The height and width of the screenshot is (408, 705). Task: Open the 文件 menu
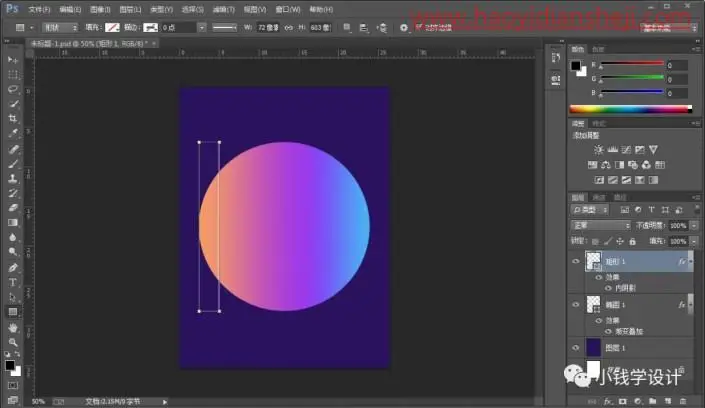(x=39, y=9)
